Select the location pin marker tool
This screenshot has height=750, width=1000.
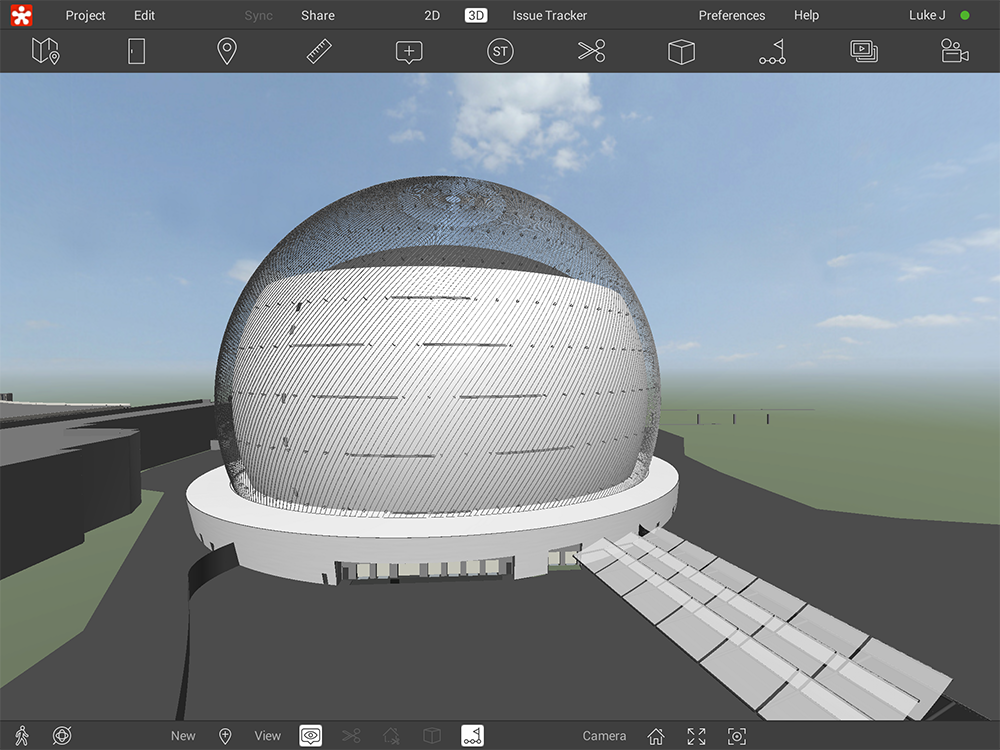pos(227,51)
